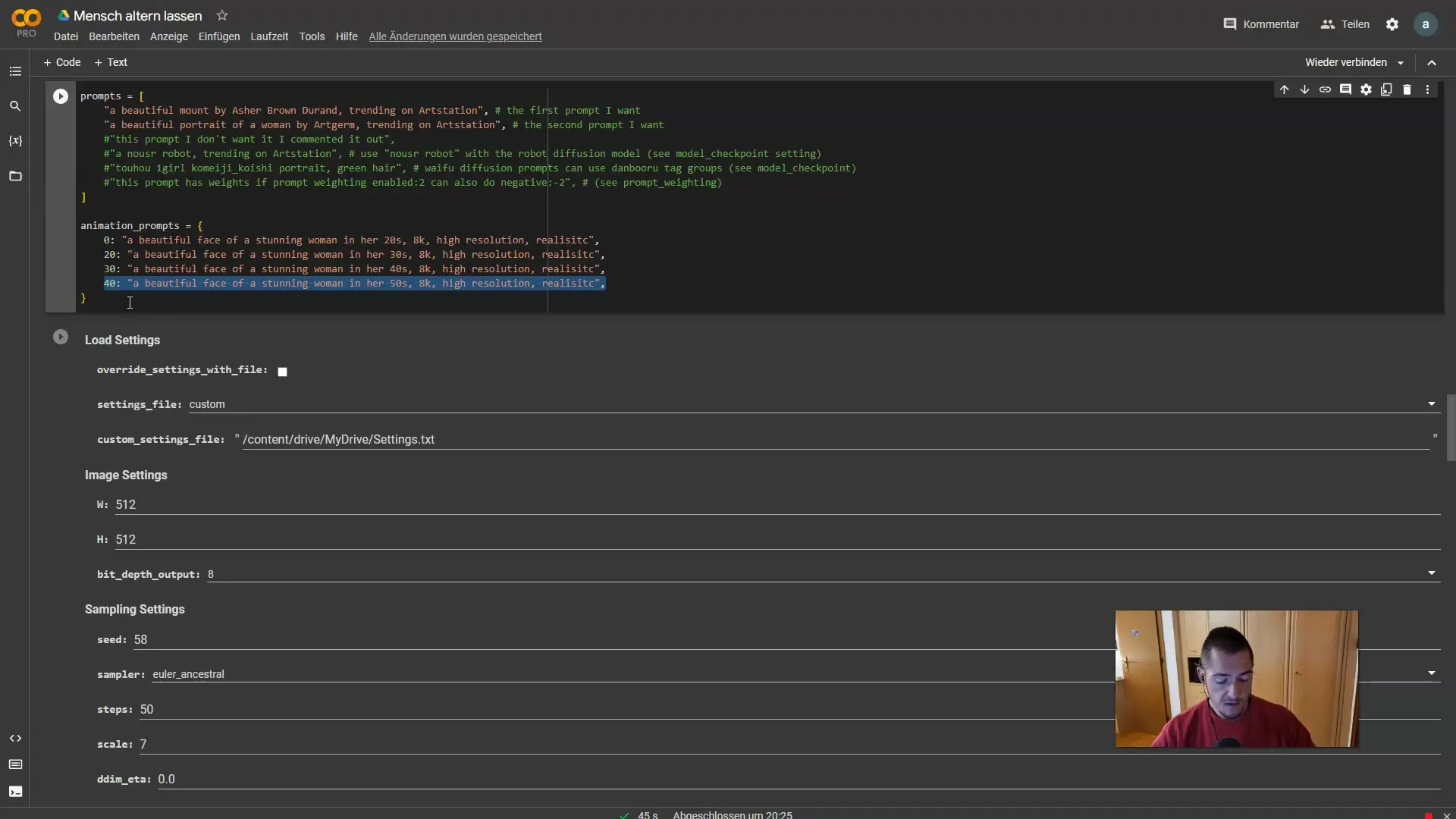Click the Image Settings heading
The height and width of the screenshot is (819, 1456).
pos(126,475)
